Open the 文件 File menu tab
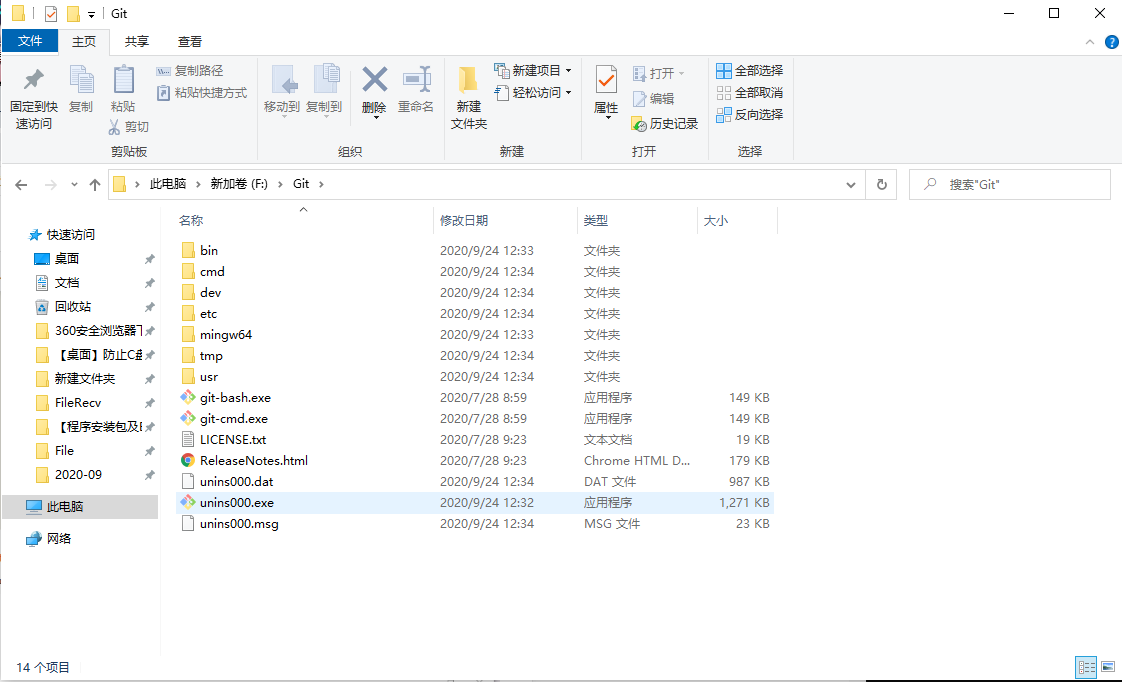This screenshot has height=682, width=1122. (30, 42)
